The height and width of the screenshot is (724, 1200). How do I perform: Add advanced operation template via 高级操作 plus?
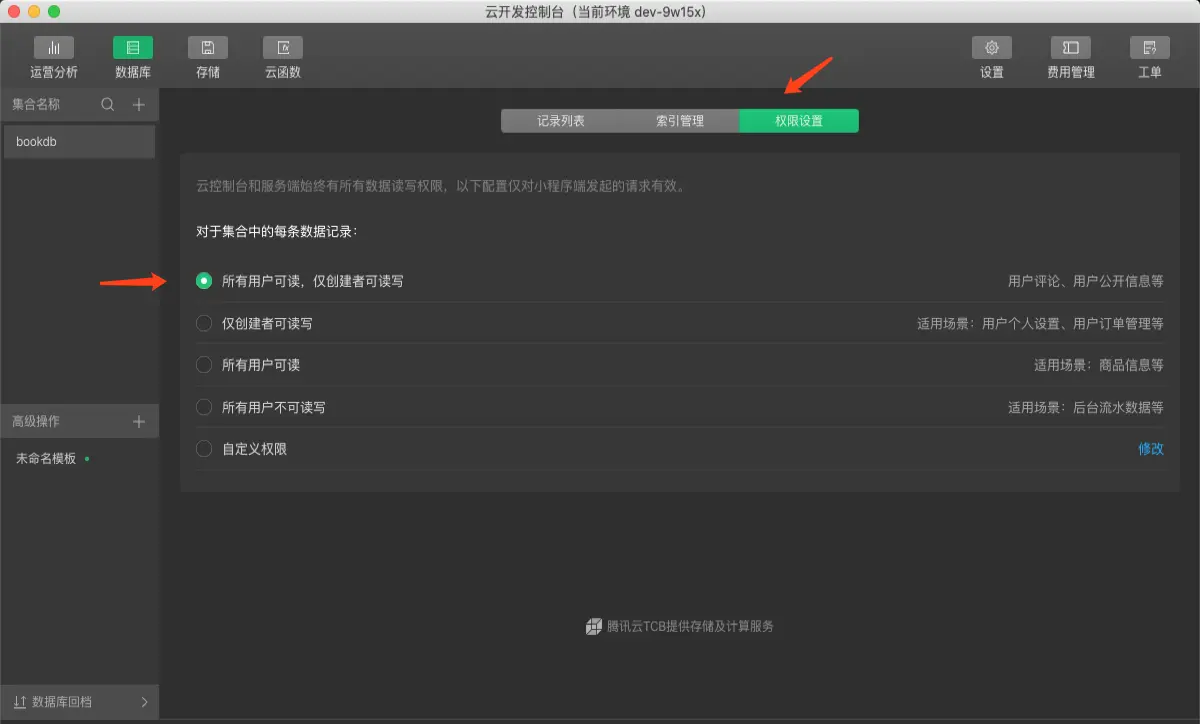tap(139, 422)
